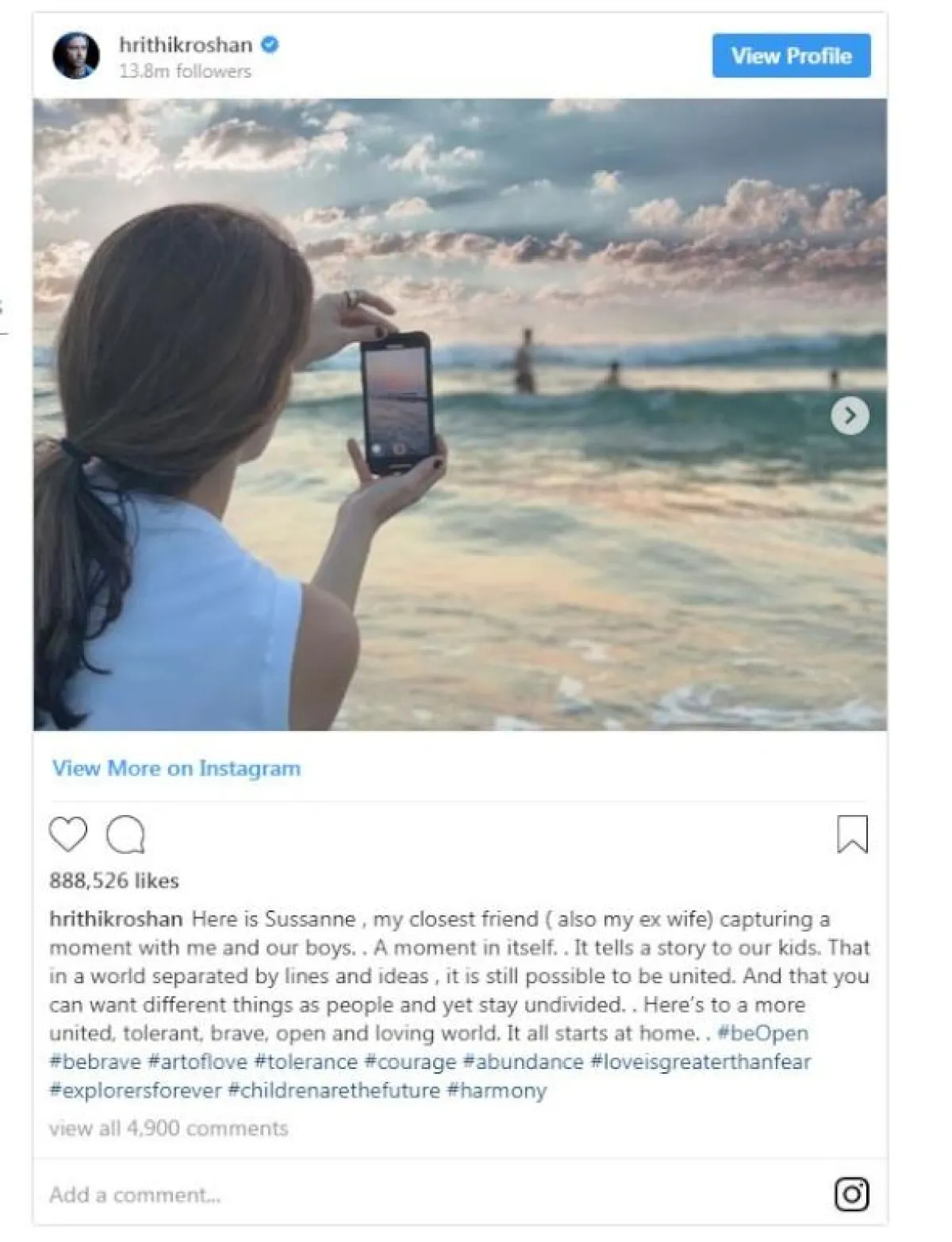This screenshot has height=1242, width=952.
Task: Focus the Add a comment field
Action: point(432,1194)
